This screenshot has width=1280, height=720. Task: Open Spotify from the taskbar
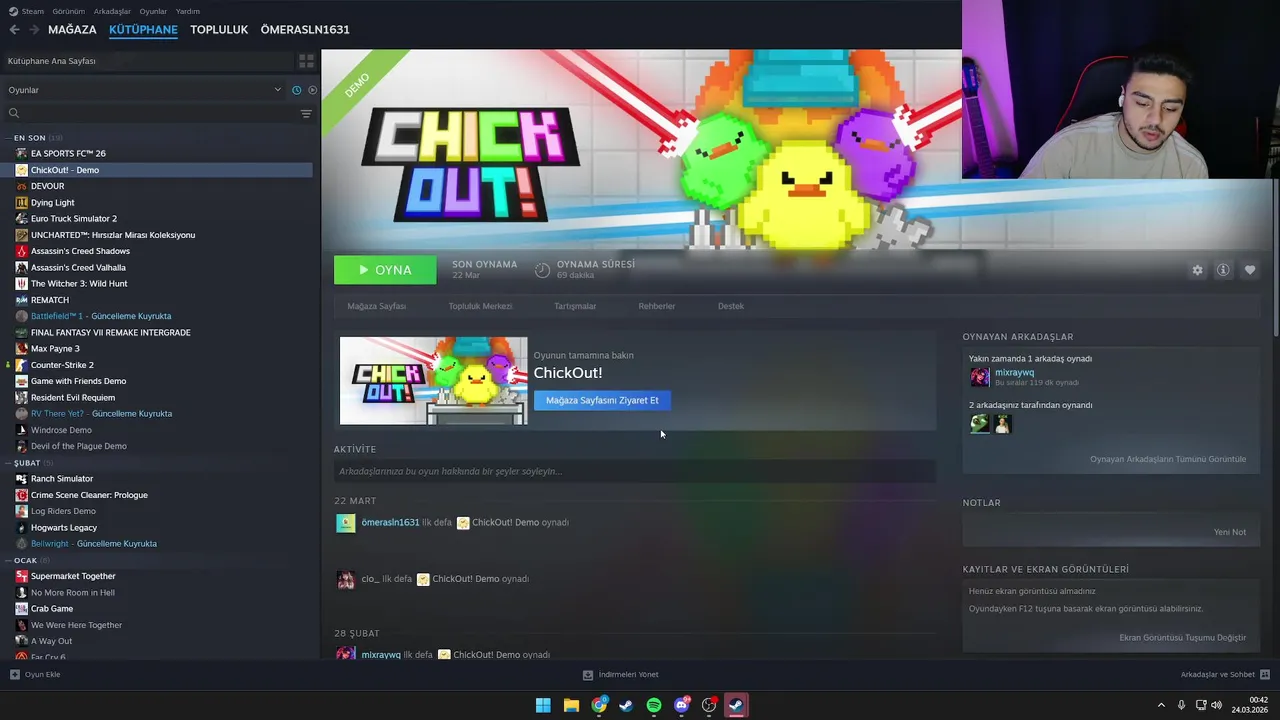click(654, 705)
